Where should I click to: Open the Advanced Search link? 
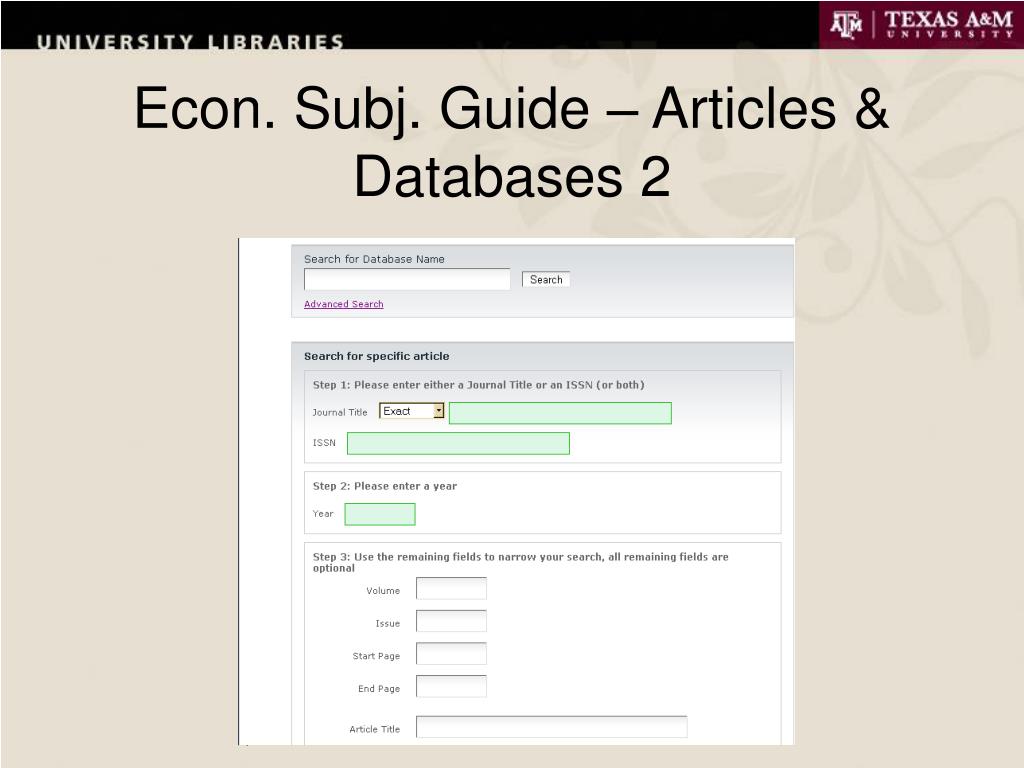tap(343, 304)
